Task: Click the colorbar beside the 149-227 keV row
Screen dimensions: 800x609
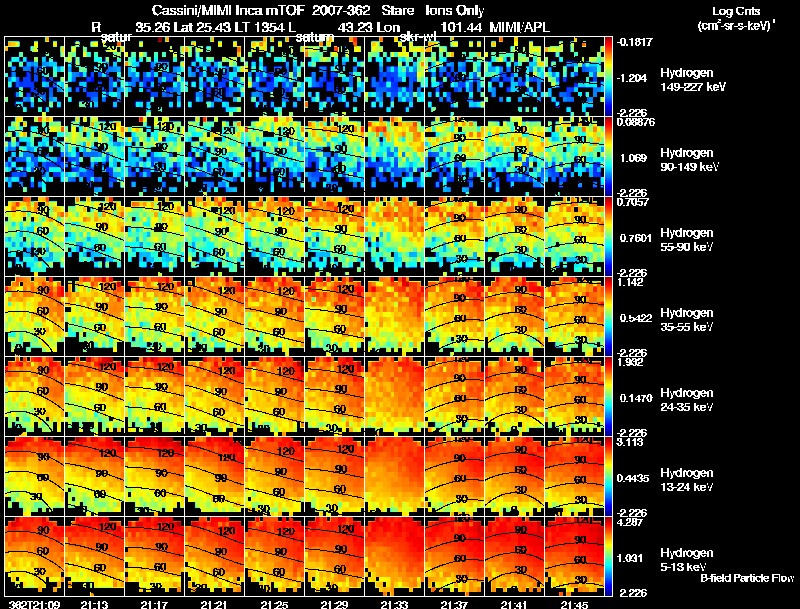Action: 608,76
